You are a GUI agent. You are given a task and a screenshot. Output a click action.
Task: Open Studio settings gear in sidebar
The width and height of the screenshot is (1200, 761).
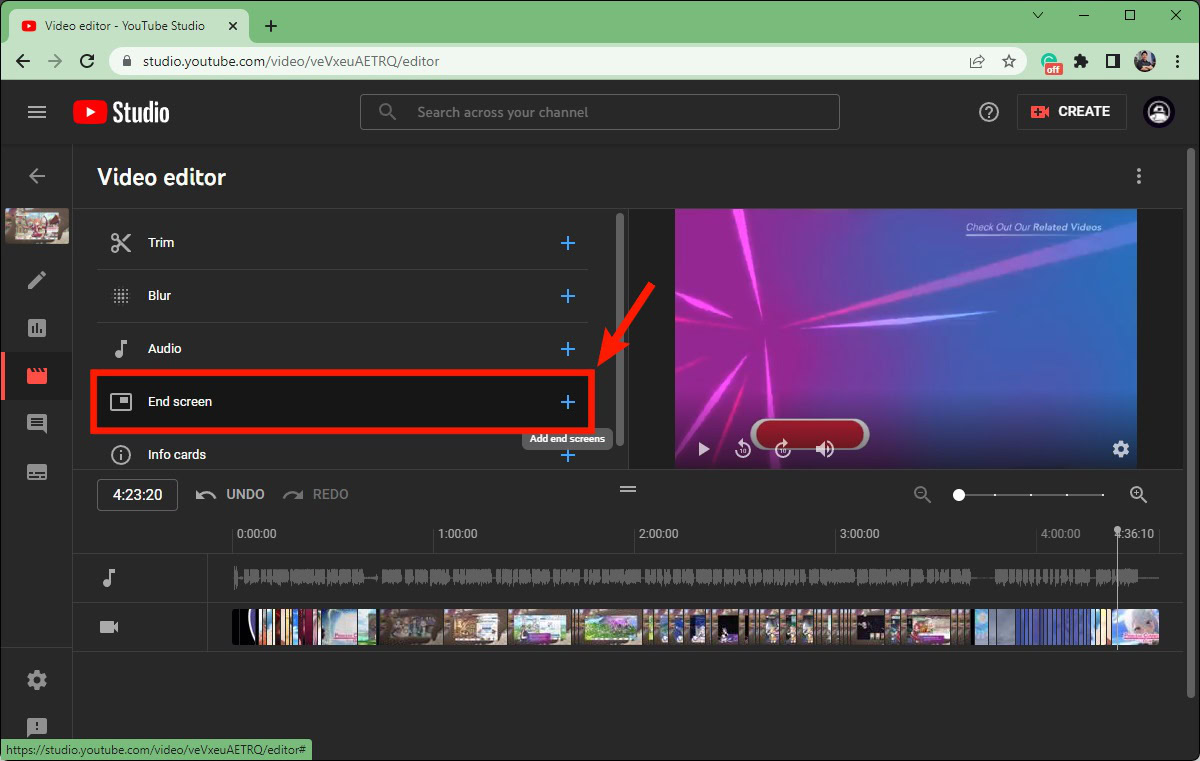pos(37,680)
